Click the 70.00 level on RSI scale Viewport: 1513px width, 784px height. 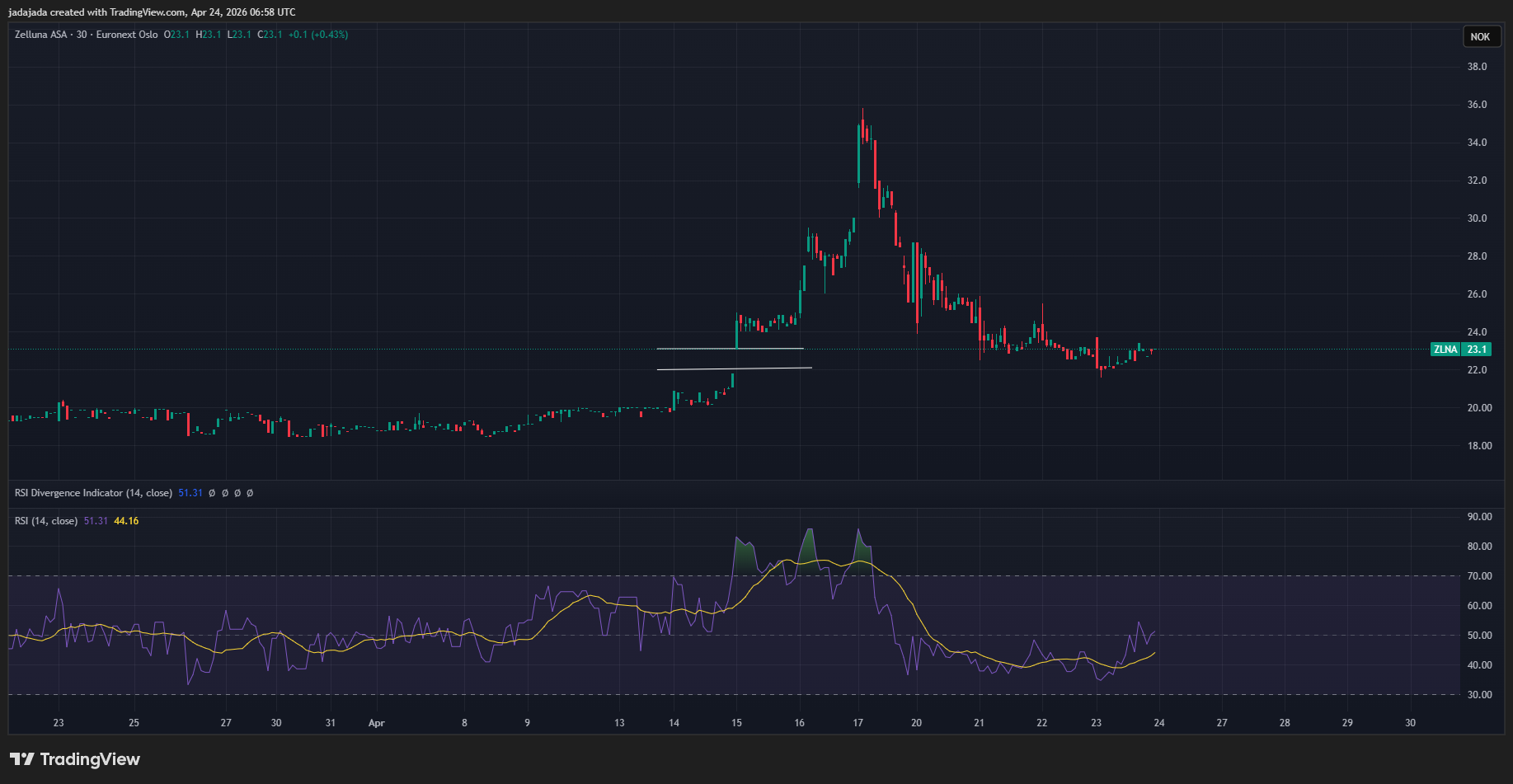pos(1479,576)
